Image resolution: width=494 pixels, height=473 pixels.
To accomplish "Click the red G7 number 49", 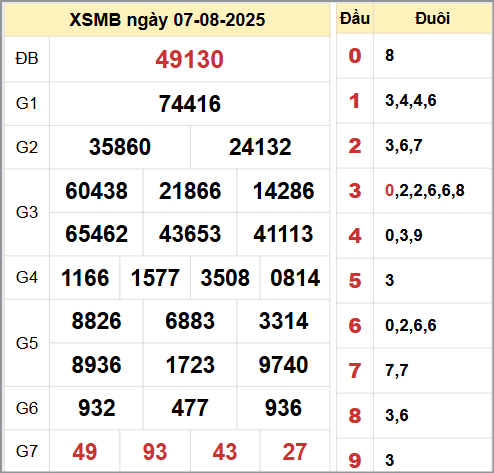I will [85, 452].
